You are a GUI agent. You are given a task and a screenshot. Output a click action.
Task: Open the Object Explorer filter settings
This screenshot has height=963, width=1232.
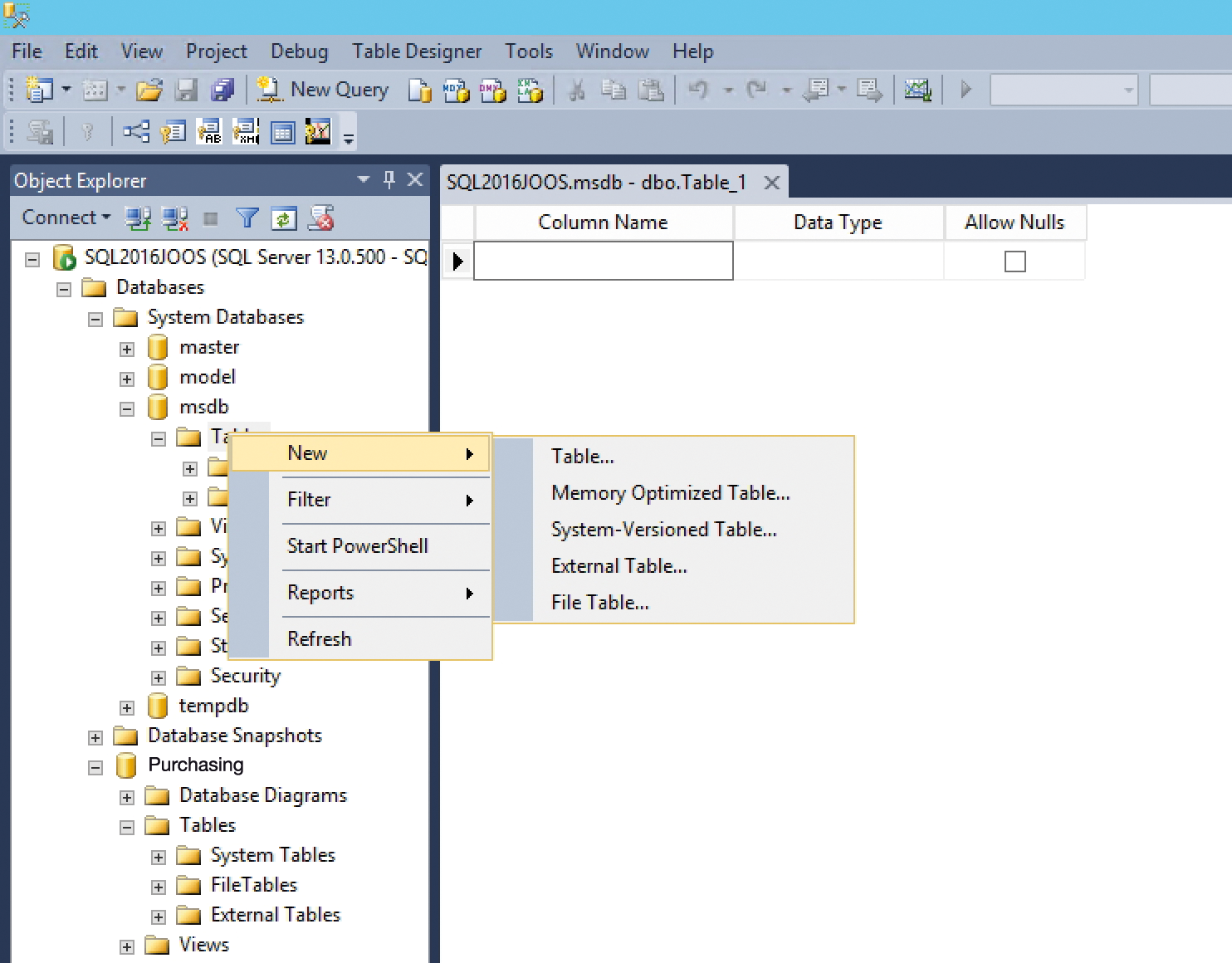(247, 218)
